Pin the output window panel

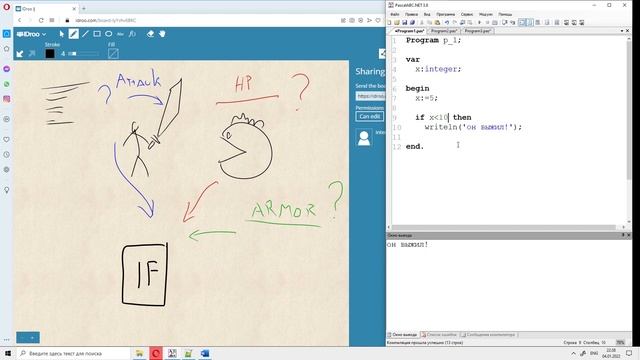(623, 235)
